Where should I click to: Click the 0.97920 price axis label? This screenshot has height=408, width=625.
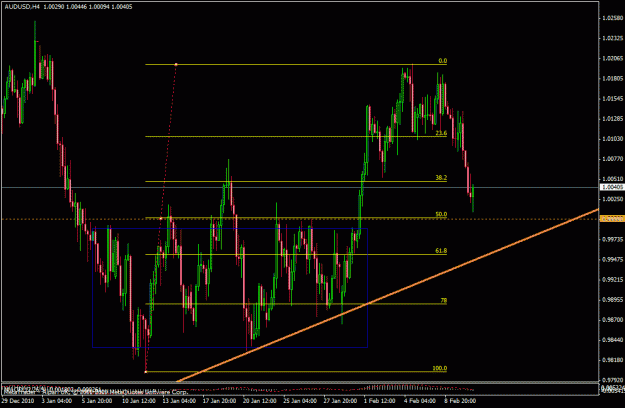coord(612,380)
